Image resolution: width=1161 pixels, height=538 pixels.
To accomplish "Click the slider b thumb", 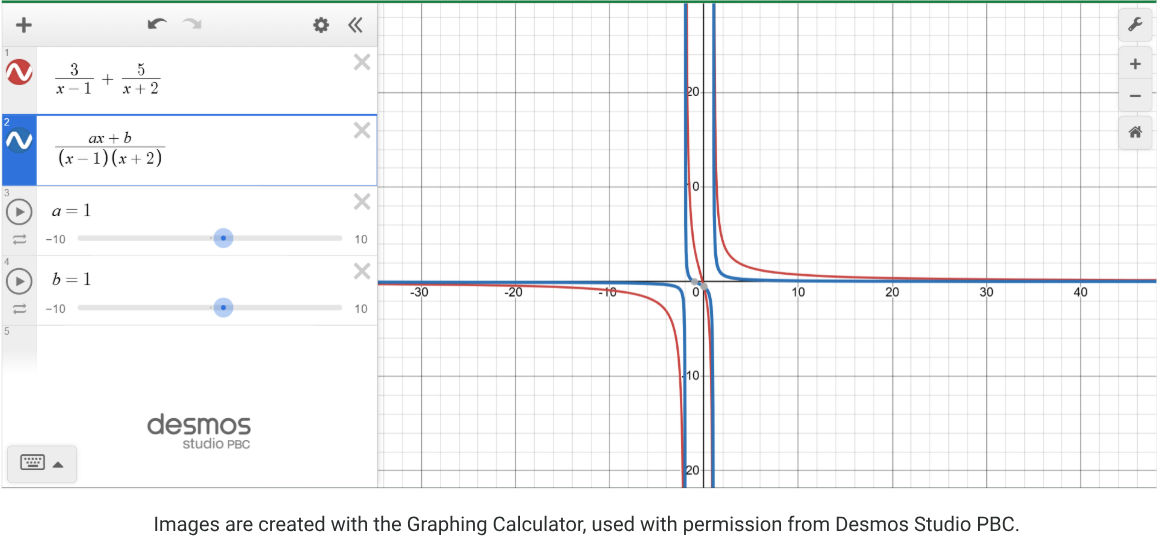I will (x=223, y=308).
